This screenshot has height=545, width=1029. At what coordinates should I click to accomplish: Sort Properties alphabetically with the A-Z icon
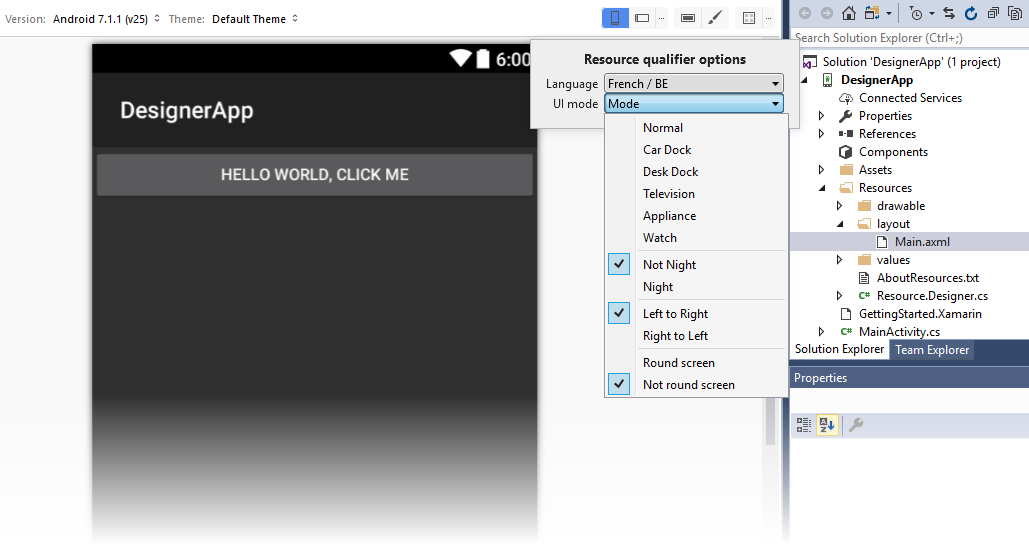[x=827, y=425]
